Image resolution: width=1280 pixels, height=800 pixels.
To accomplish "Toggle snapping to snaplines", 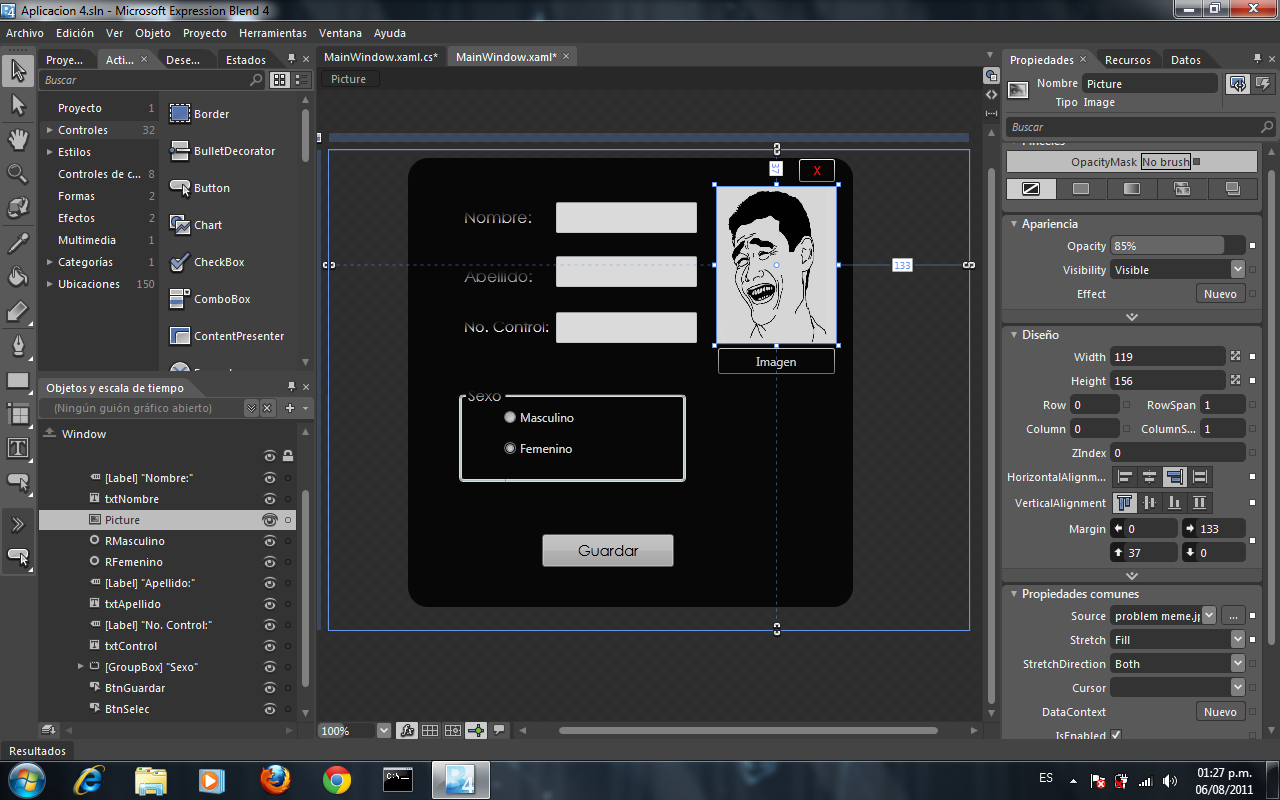I will 476,731.
